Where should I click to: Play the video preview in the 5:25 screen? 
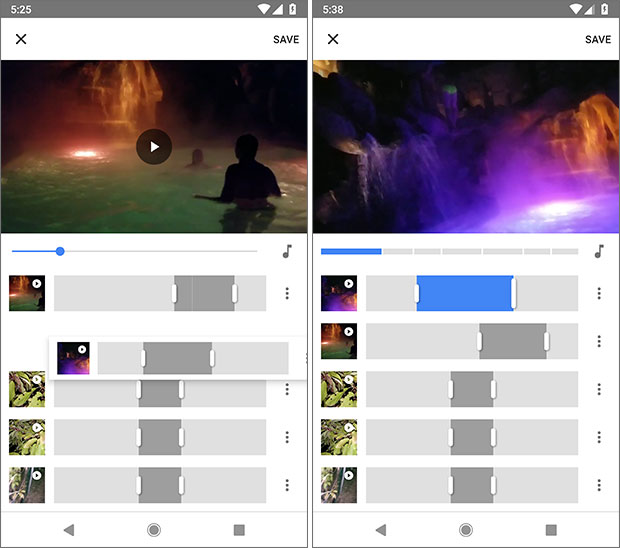coord(154,147)
